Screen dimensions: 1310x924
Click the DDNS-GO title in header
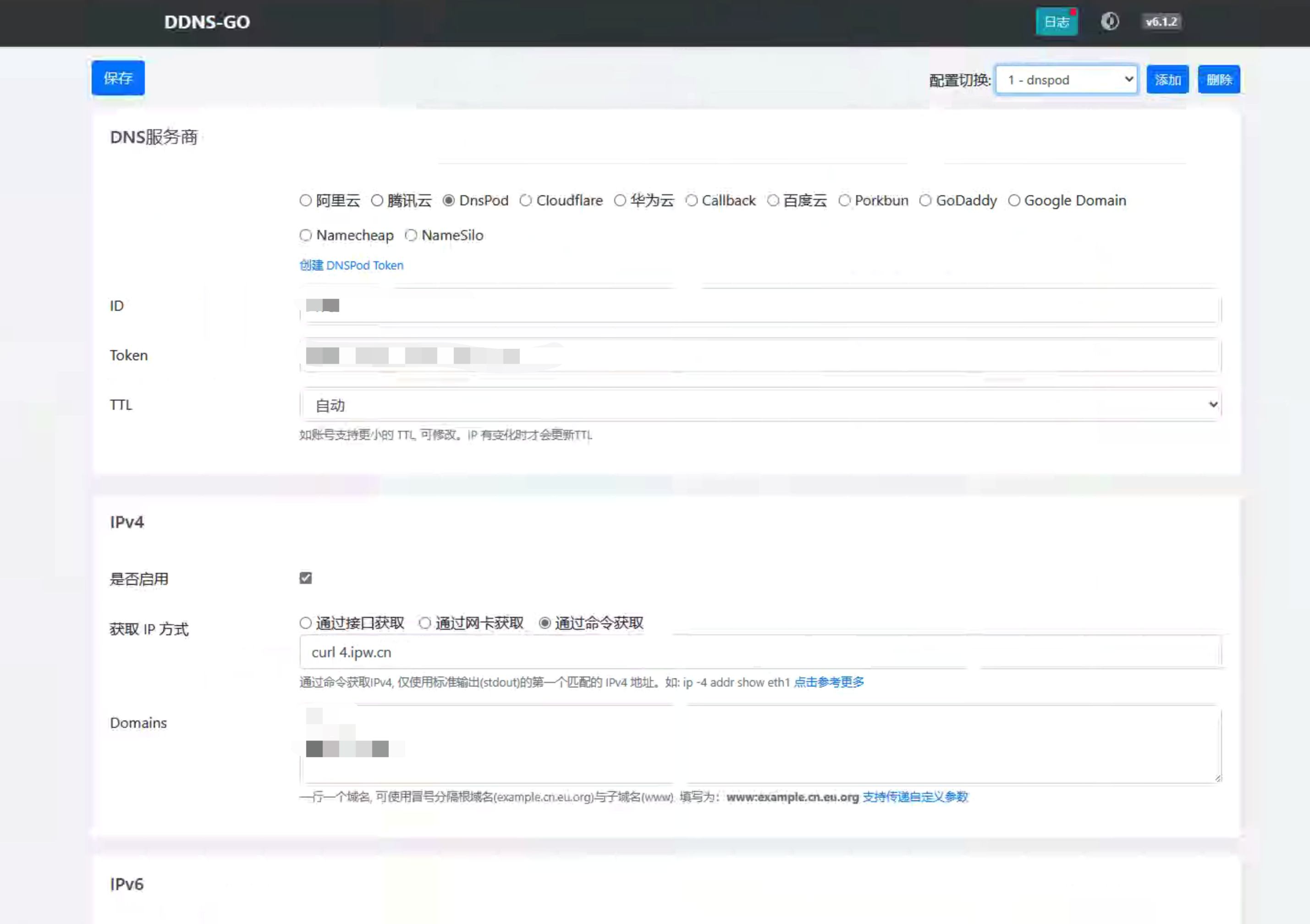[207, 22]
